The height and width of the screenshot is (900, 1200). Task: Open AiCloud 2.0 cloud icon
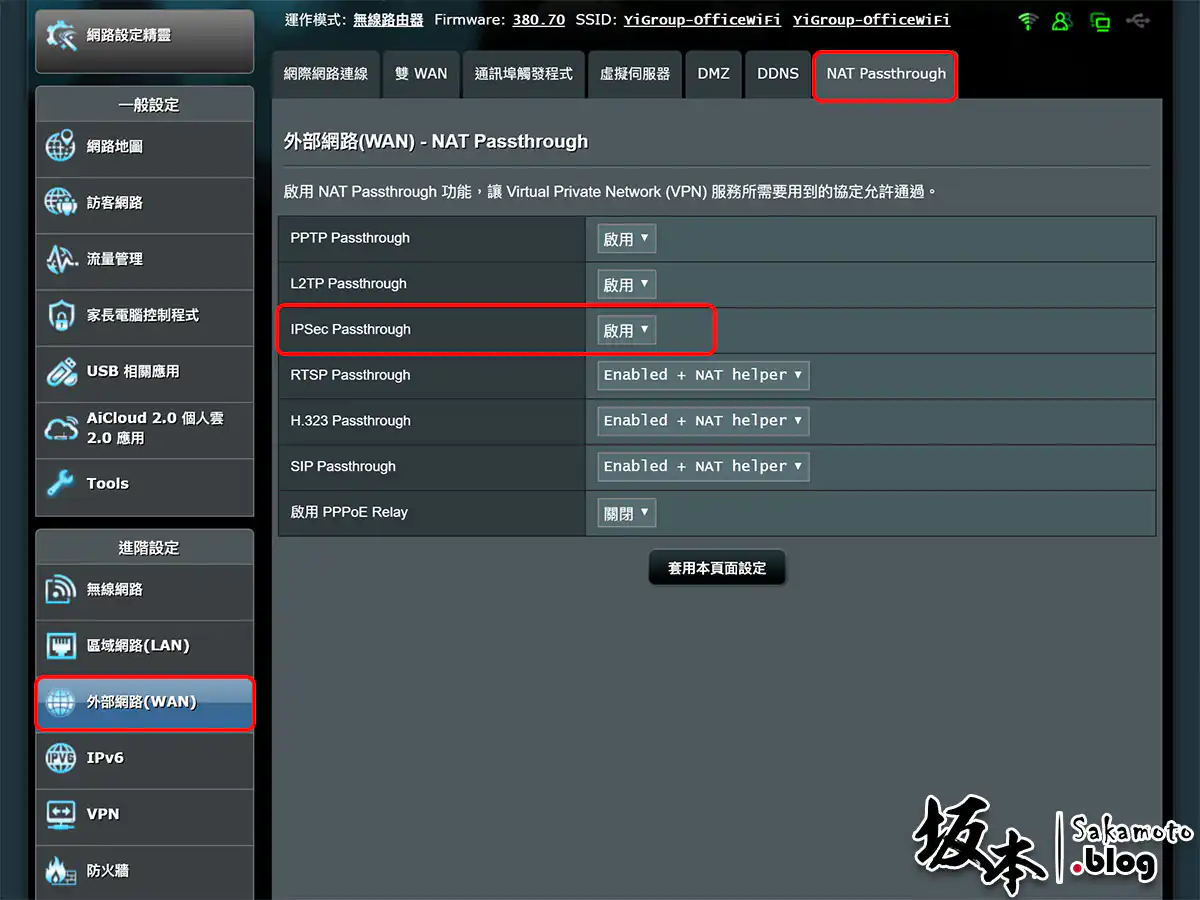(61, 428)
